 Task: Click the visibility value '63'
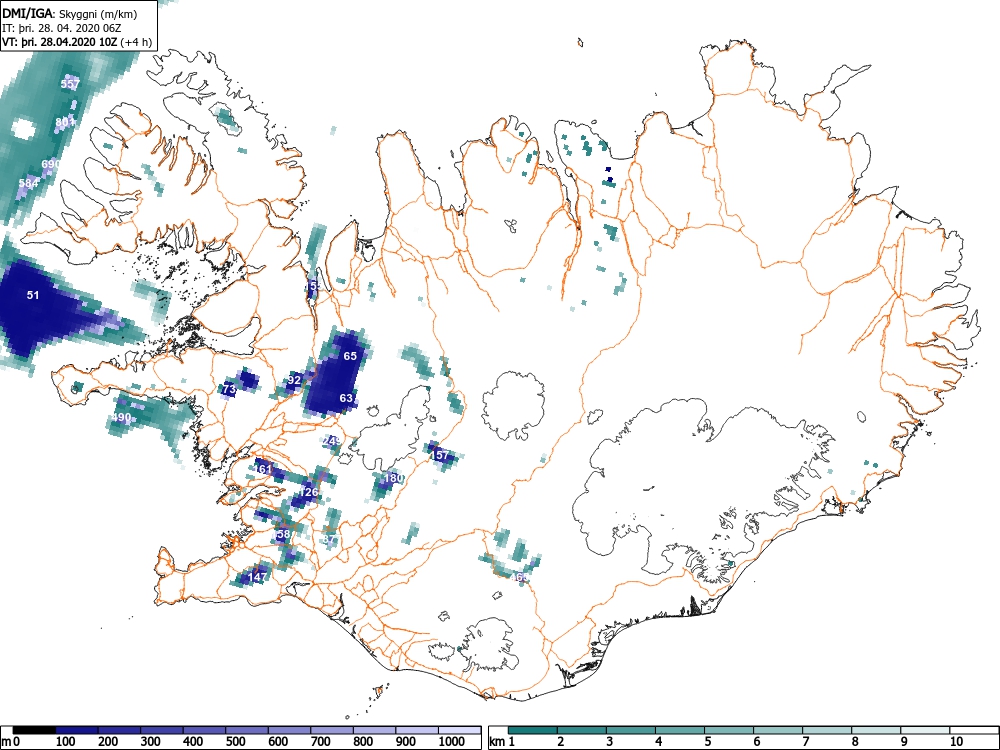[x=346, y=398]
